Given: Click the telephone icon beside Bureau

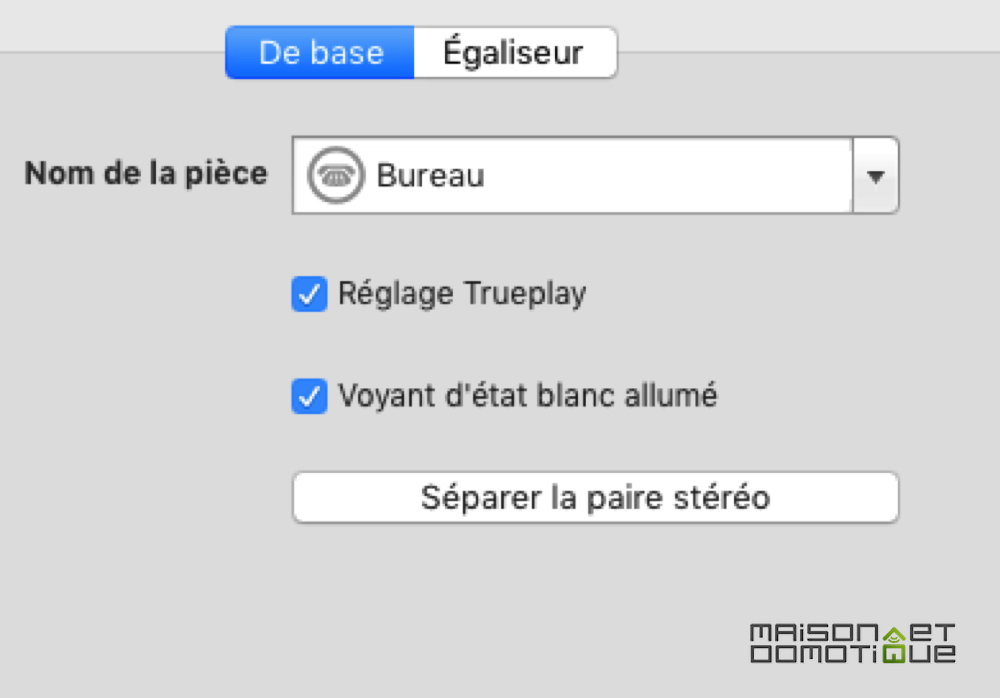Looking at the screenshot, I should (x=335, y=175).
